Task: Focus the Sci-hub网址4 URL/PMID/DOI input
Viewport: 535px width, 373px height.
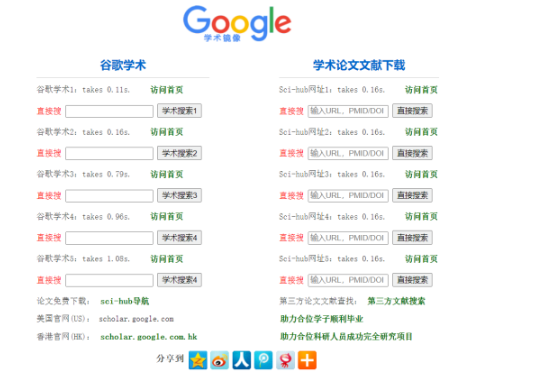Action: click(x=348, y=238)
